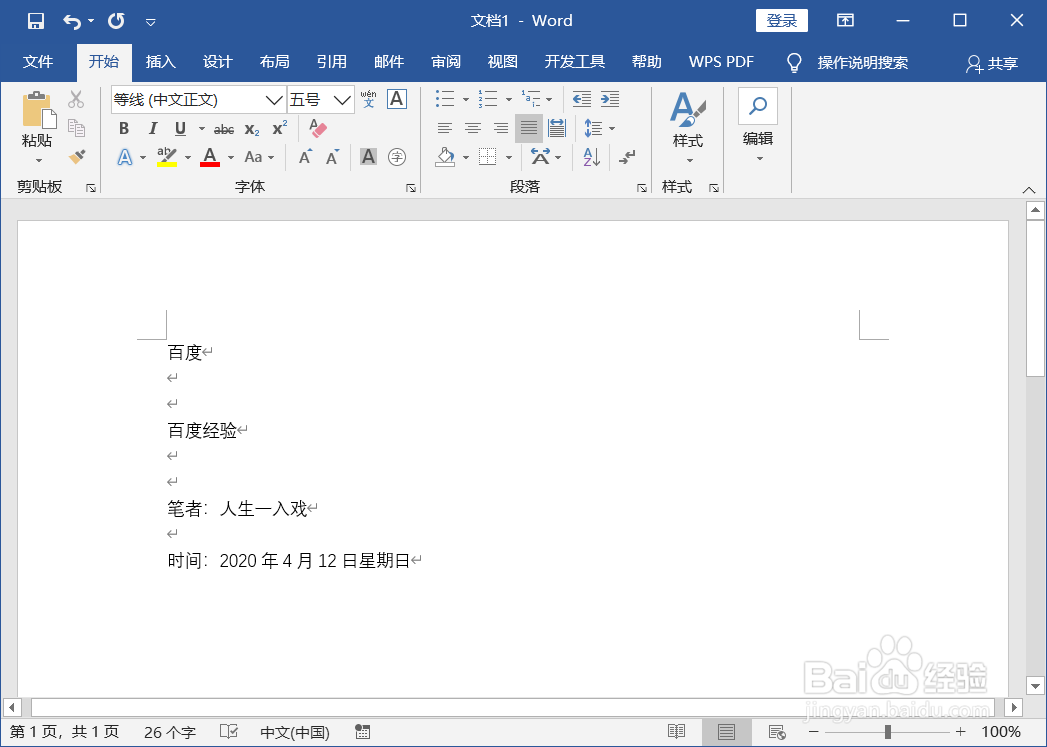Image resolution: width=1047 pixels, height=747 pixels.
Task: Open the font dialog launcher
Action: [x=411, y=188]
